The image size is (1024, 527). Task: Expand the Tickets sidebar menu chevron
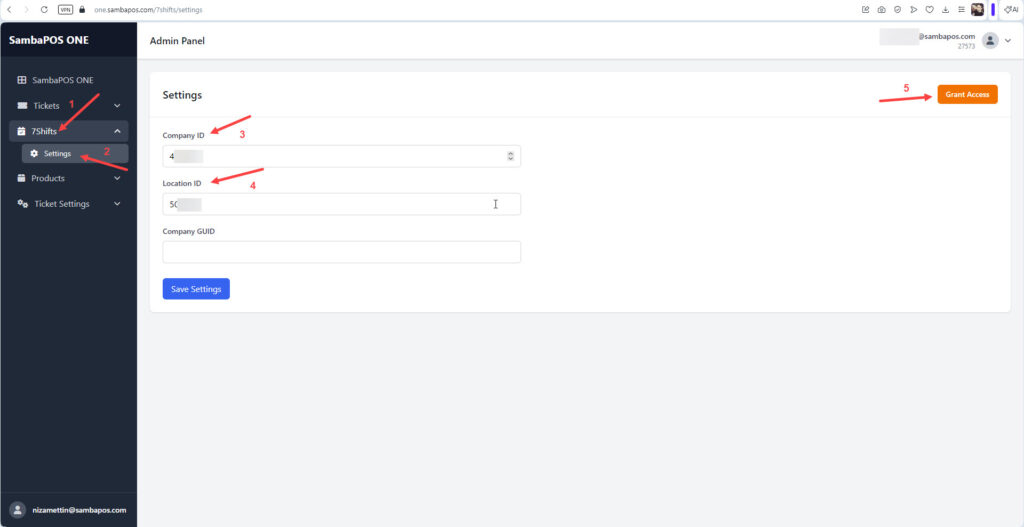(117, 106)
